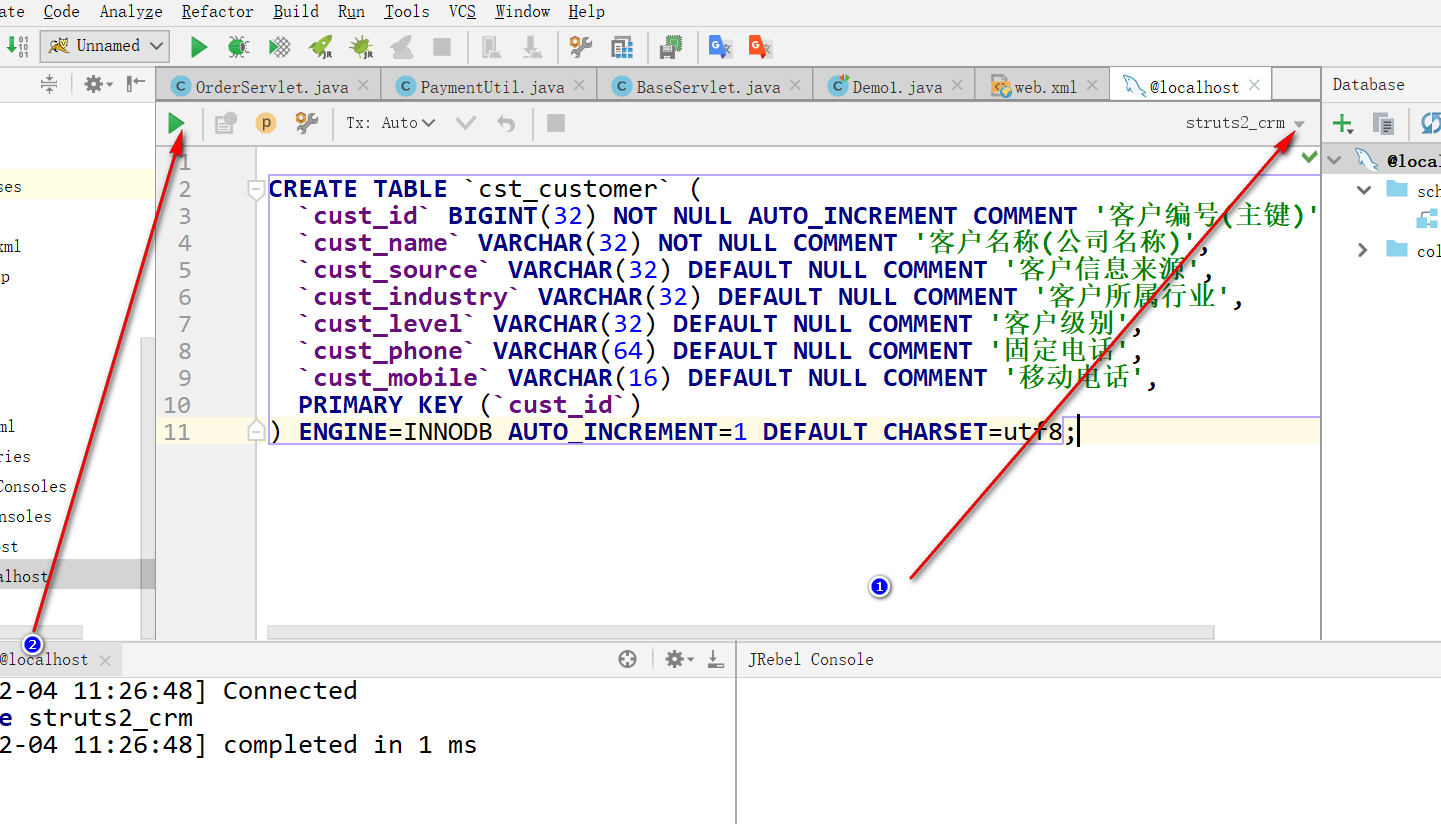
Task: Place cursor in line 11 of SQL editor
Action: point(700,431)
